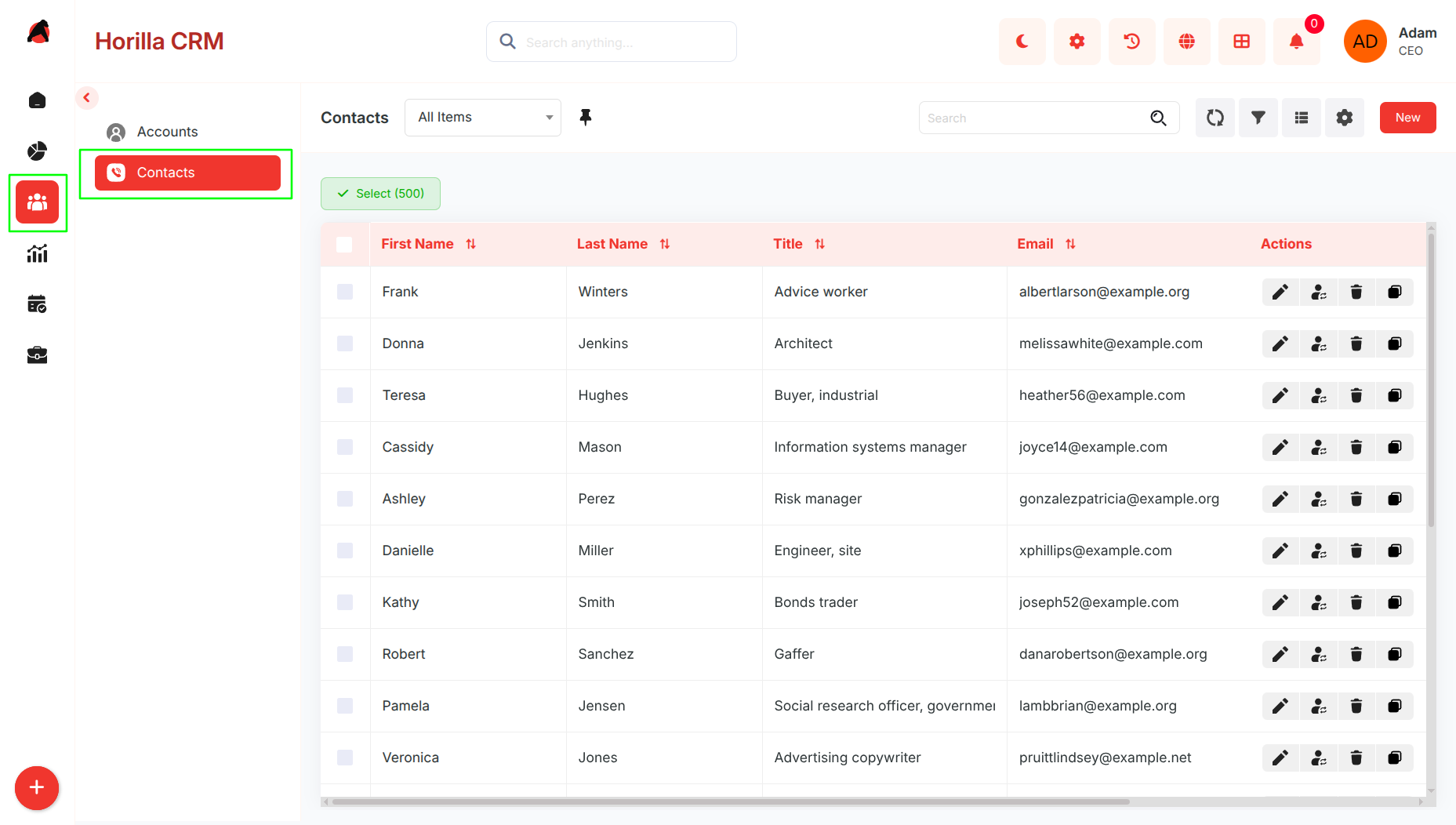Click the Search anything field

pos(612,42)
